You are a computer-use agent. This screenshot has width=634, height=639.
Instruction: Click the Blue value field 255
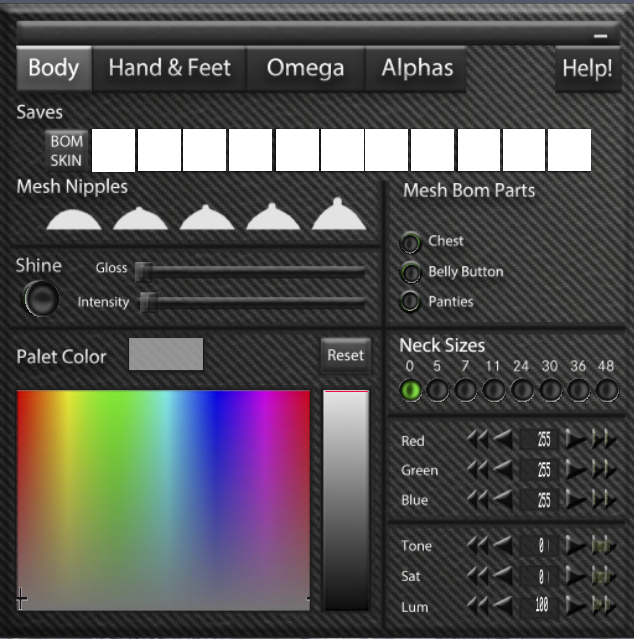[x=539, y=500]
